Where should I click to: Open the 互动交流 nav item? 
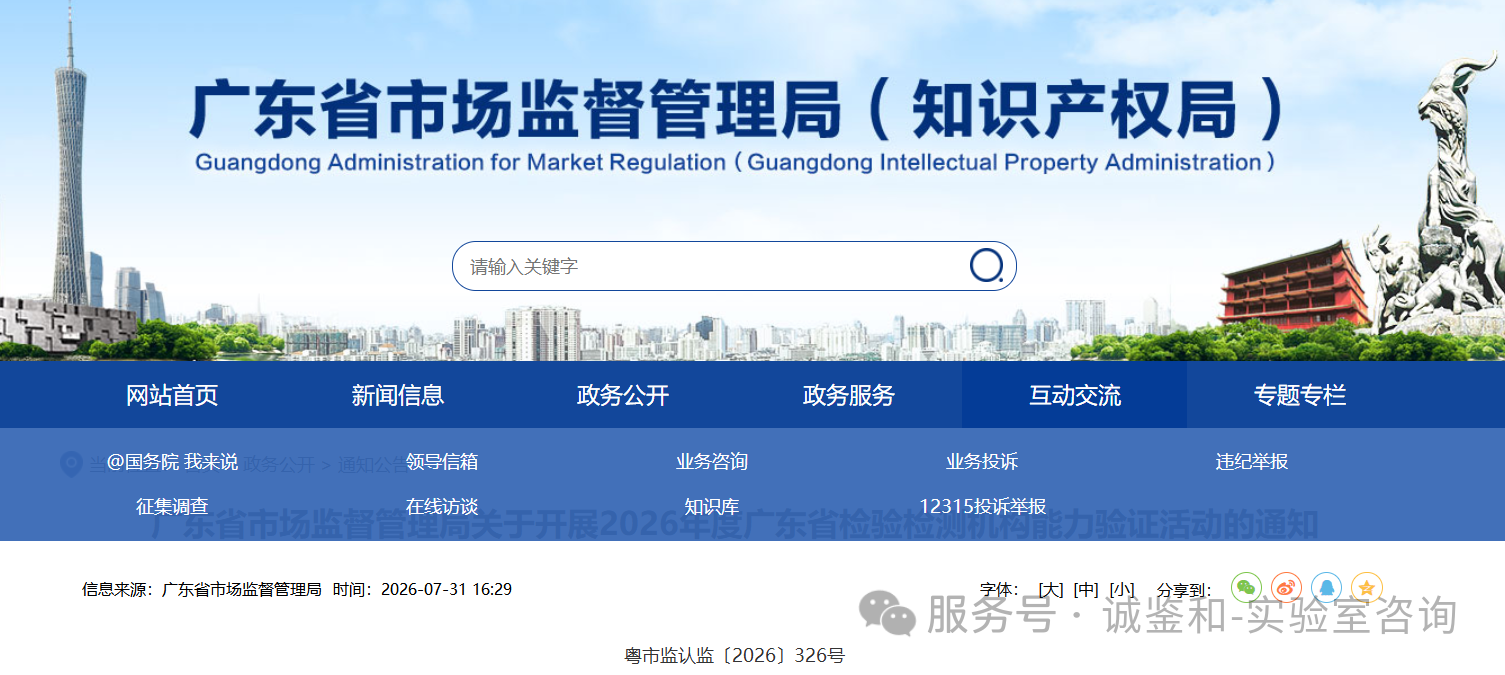1075,395
